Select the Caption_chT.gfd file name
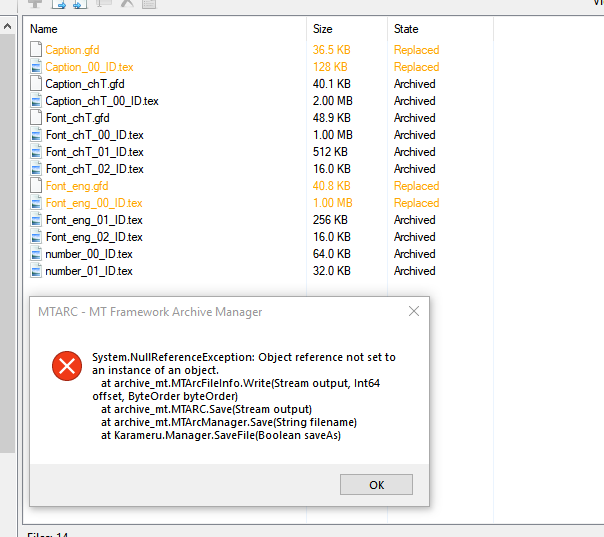The width and height of the screenshot is (604, 537). point(85,84)
